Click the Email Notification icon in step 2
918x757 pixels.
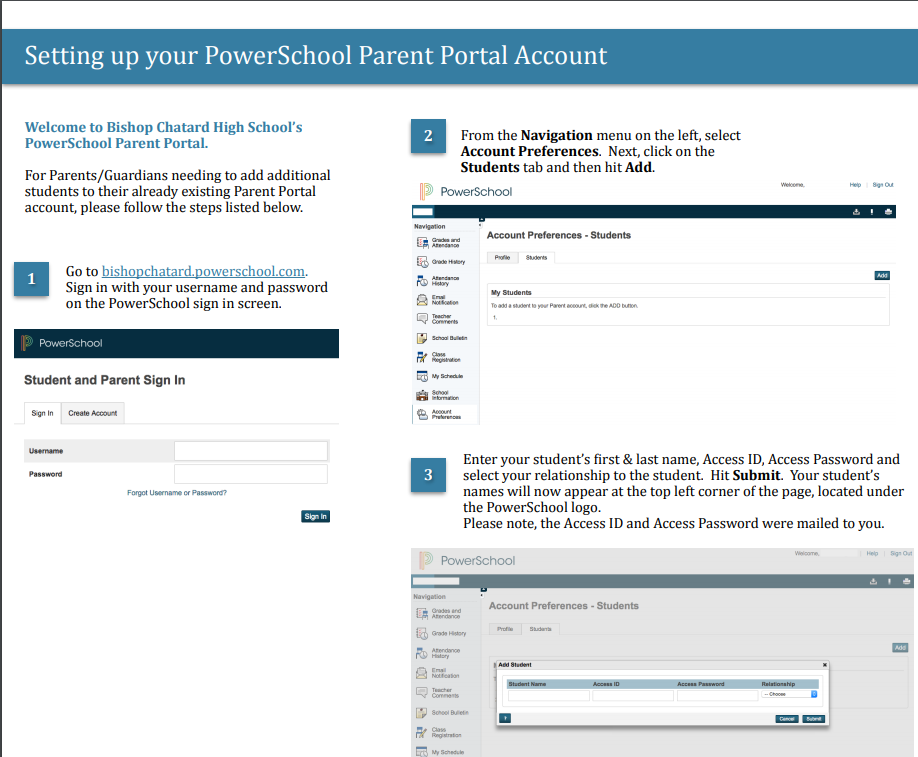(x=422, y=299)
